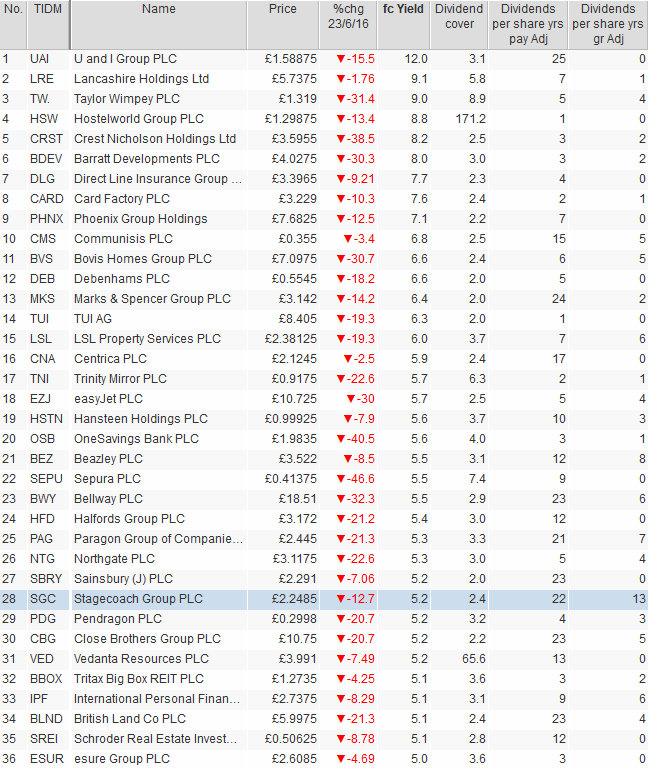The height and width of the screenshot is (769, 648).
Task: Click Dividends per share yrs gr Adj header
Action: 608,25
